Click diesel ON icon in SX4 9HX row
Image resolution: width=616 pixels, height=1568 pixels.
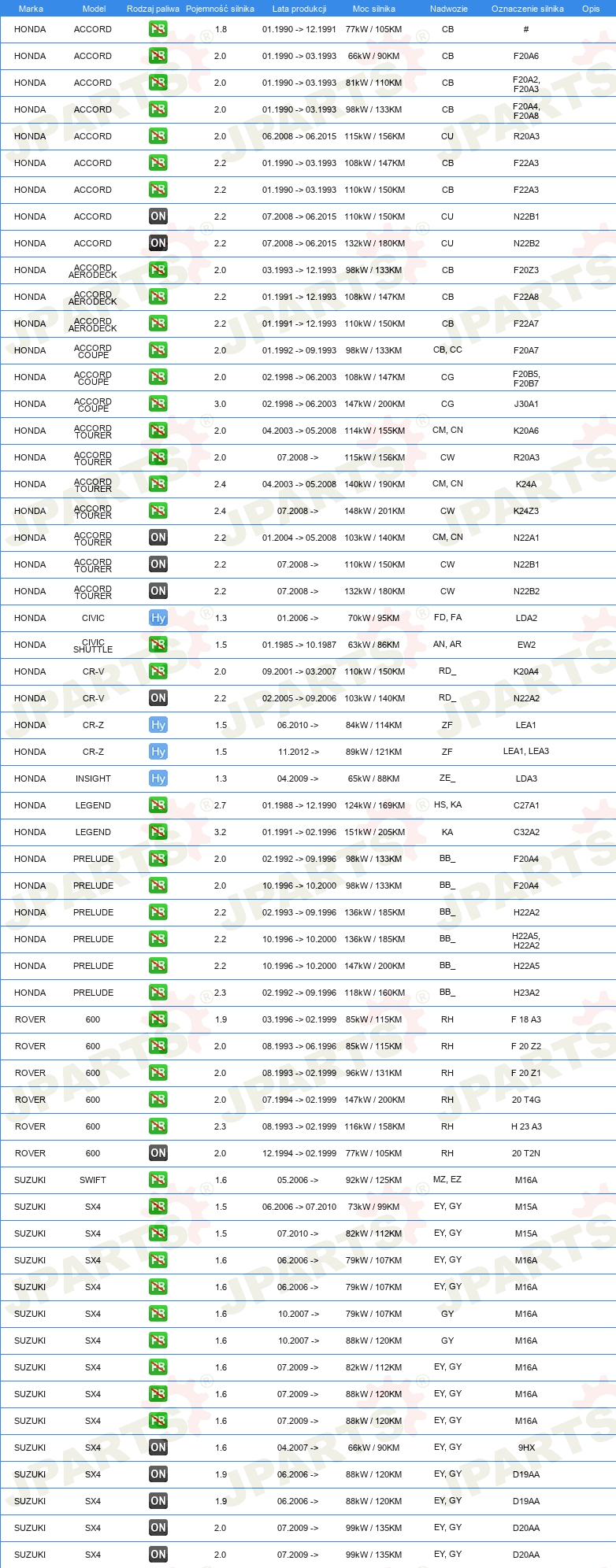point(158,1448)
